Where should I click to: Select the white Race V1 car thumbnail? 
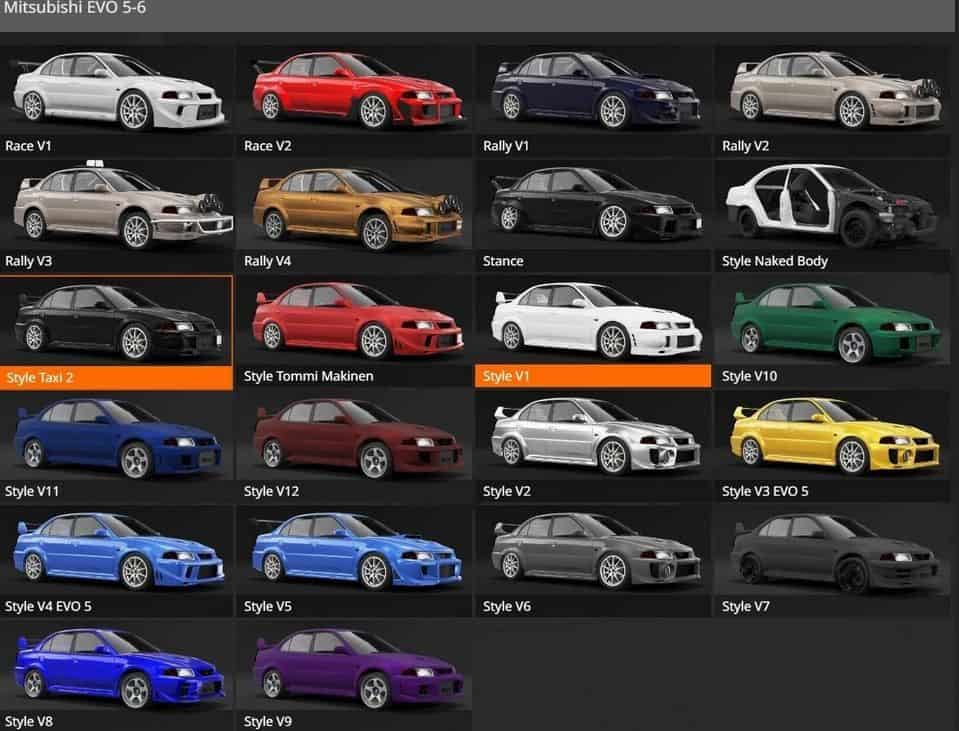click(x=117, y=89)
